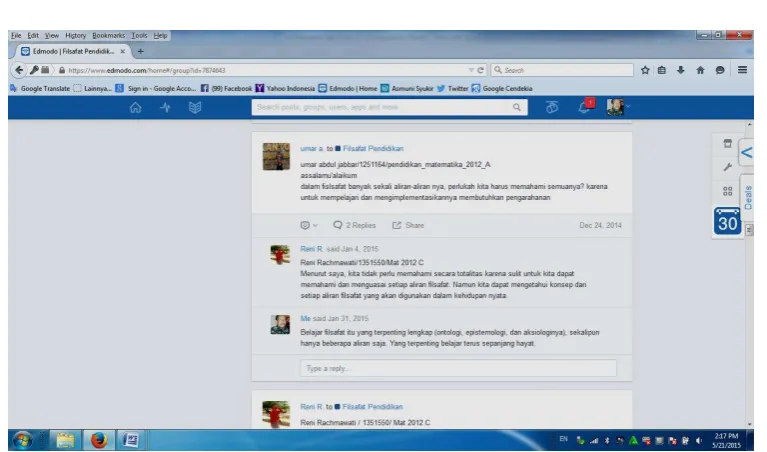767x452 pixels.
Task: Click 2 Replies on umar's post
Action: click(355, 226)
